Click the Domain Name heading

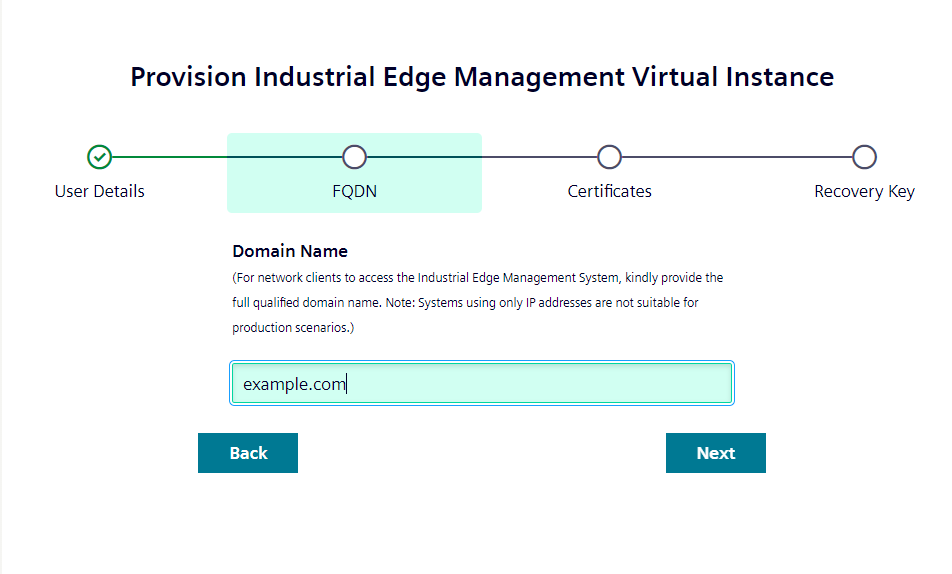[x=290, y=251]
